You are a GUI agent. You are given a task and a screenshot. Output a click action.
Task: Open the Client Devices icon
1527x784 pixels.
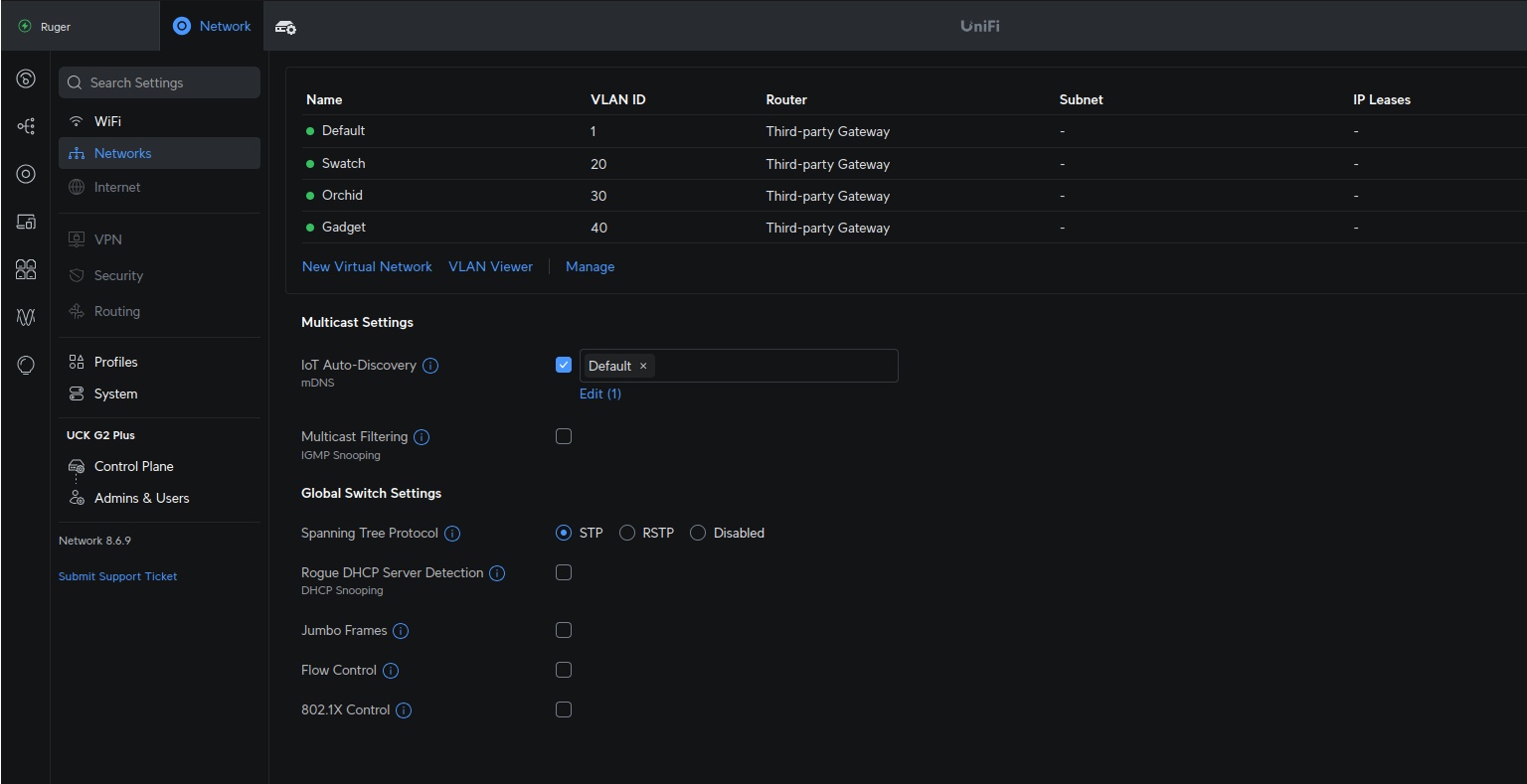[x=26, y=222]
